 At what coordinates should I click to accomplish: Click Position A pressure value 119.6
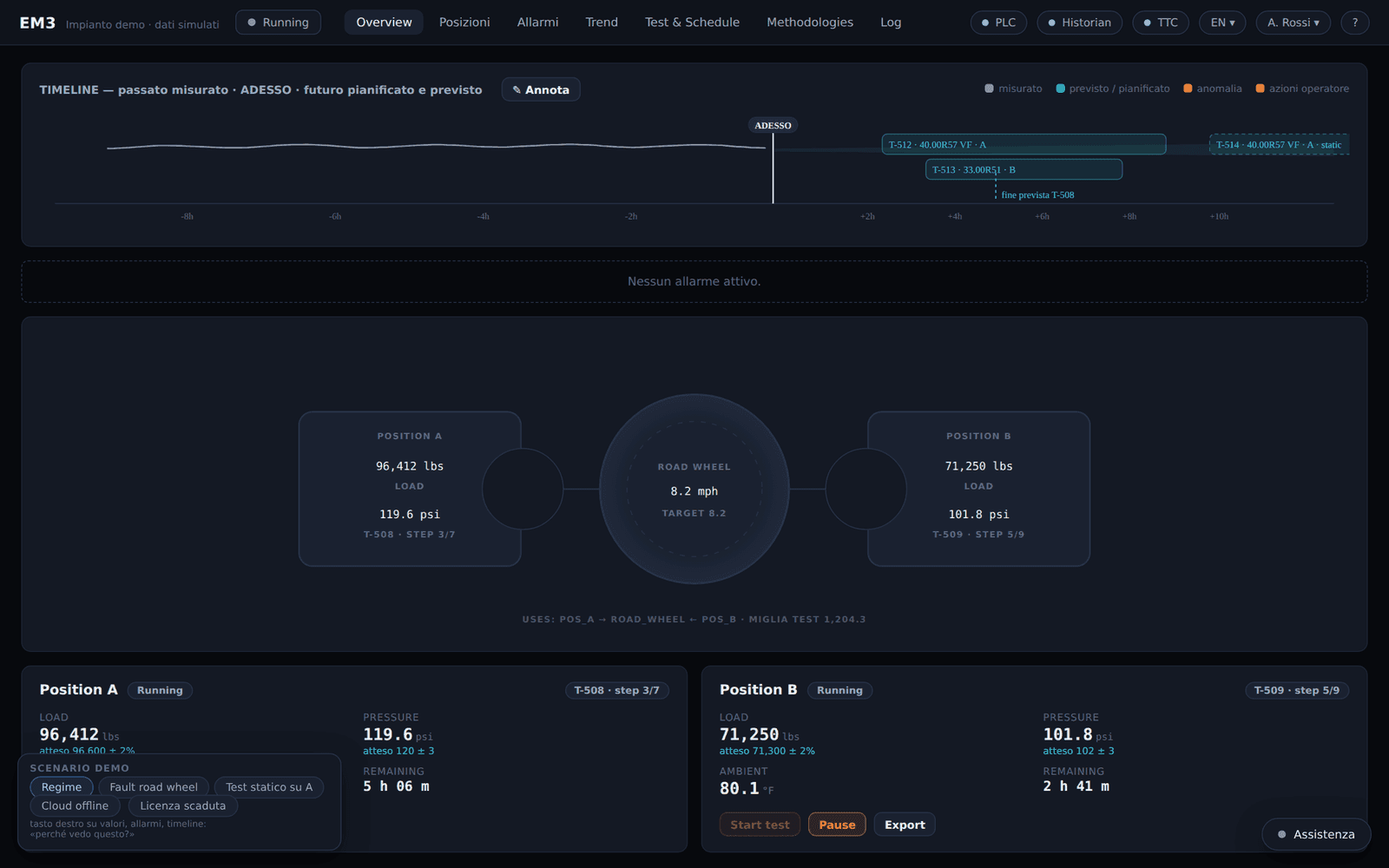388,734
